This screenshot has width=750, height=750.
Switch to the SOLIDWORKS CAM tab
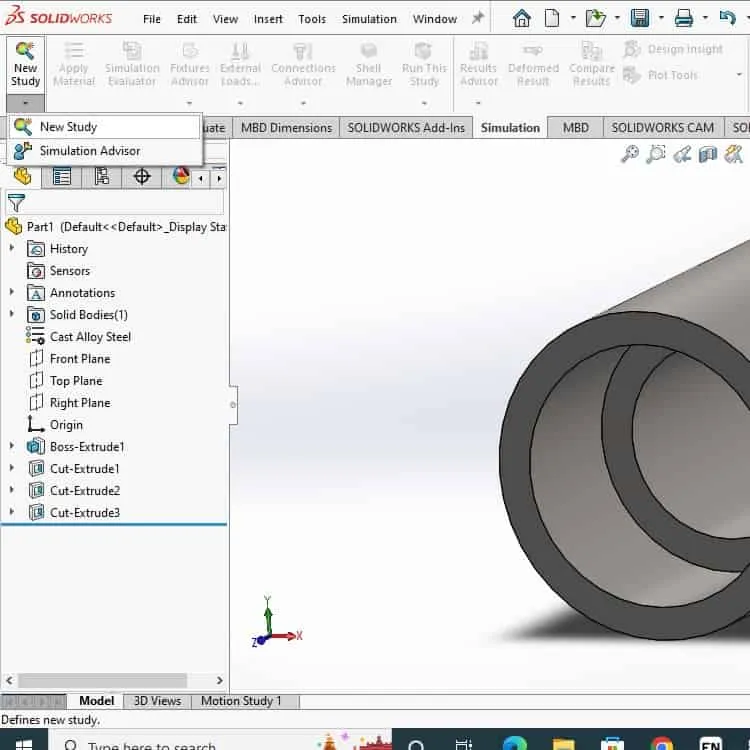tap(662, 128)
